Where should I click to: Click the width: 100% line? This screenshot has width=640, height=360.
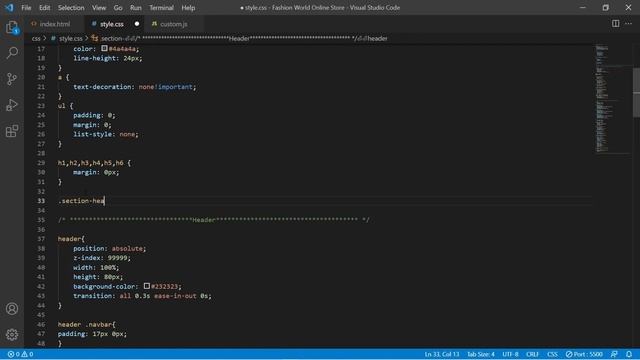96,267
